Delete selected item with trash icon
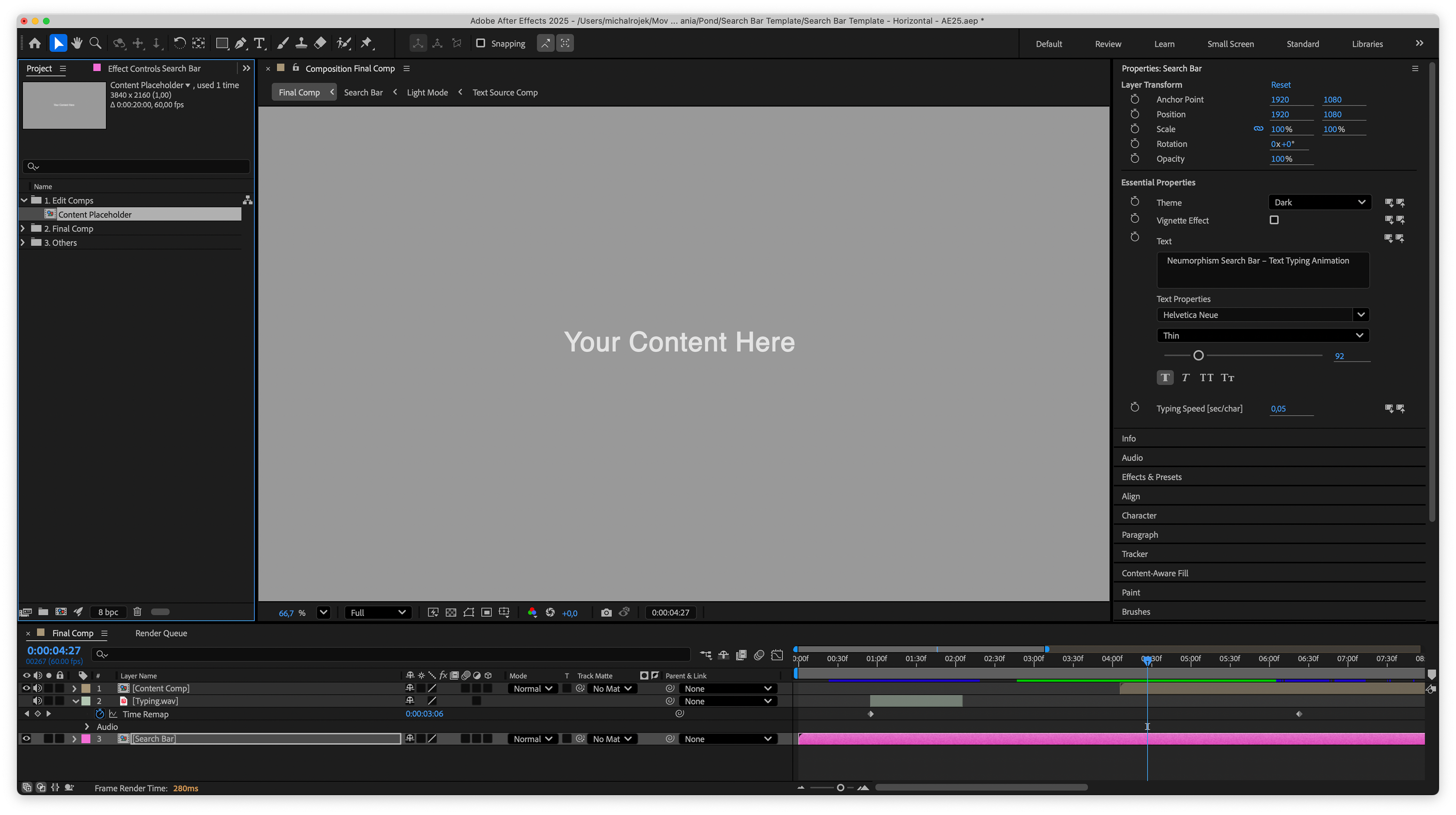 pyautogui.click(x=137, y=611)
